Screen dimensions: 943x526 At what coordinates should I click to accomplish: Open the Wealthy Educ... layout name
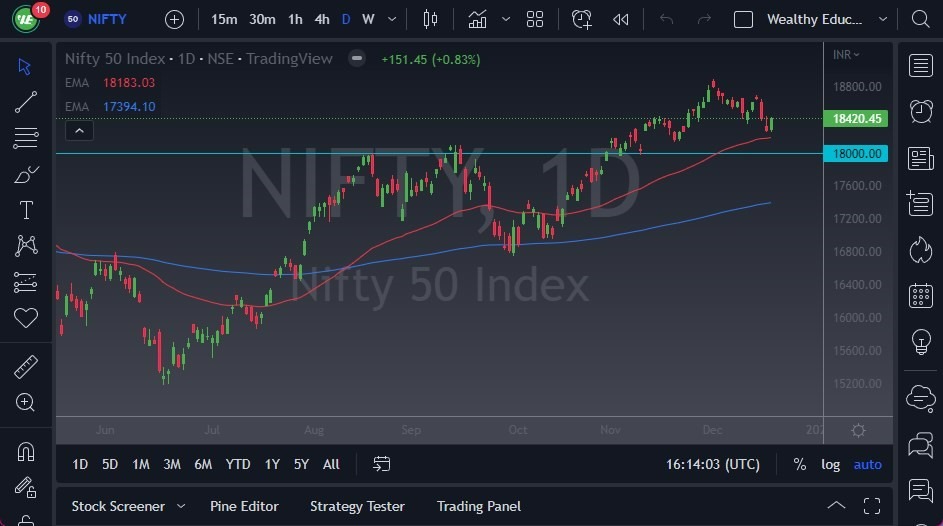814,19
